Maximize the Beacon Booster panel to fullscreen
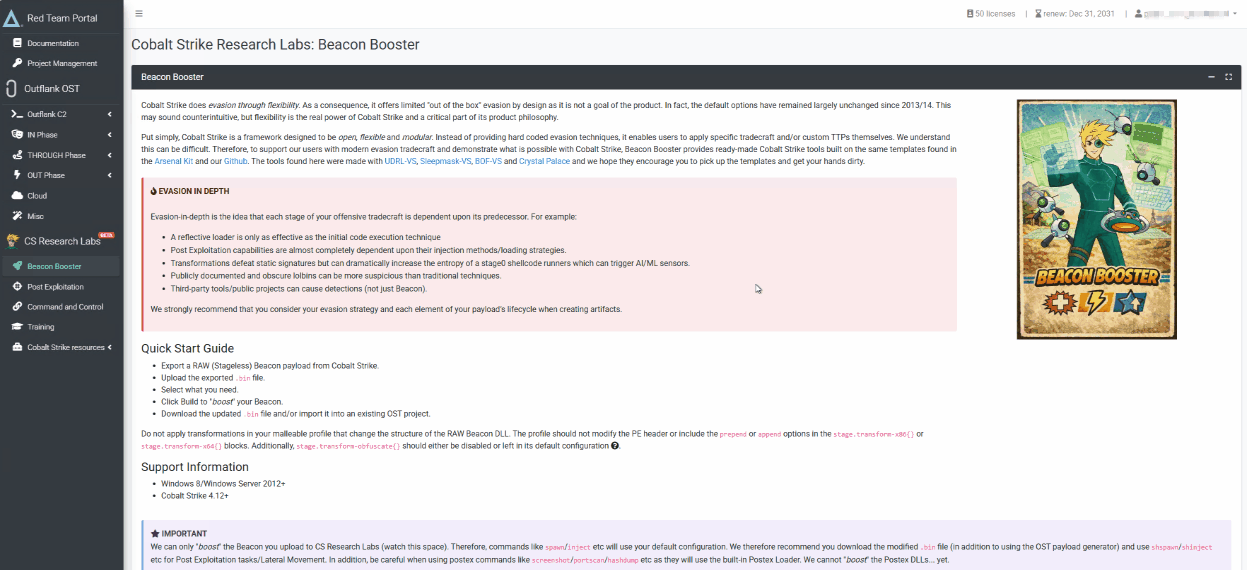The height and width of the screenshot is (570, 1247). 1229,77
